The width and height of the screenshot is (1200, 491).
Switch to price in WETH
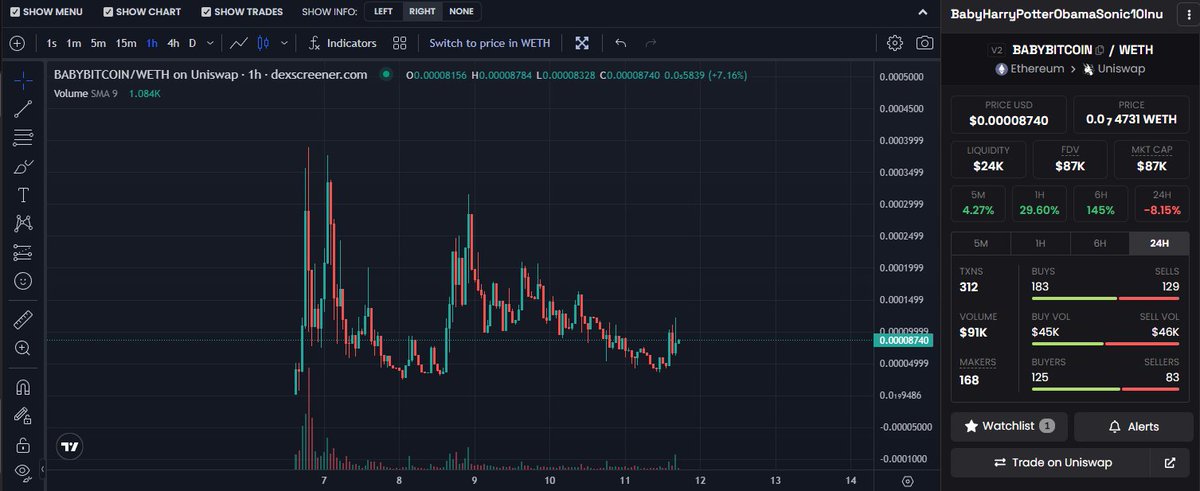tap(489, 43)
